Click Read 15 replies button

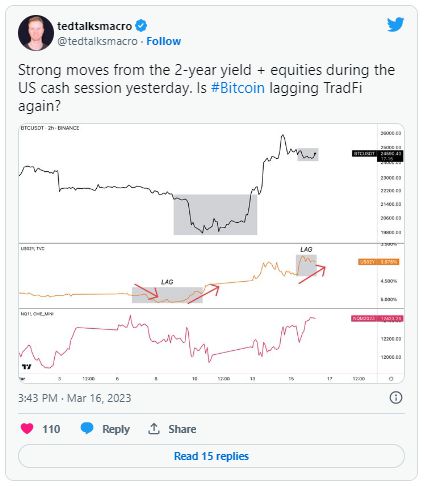211,456
